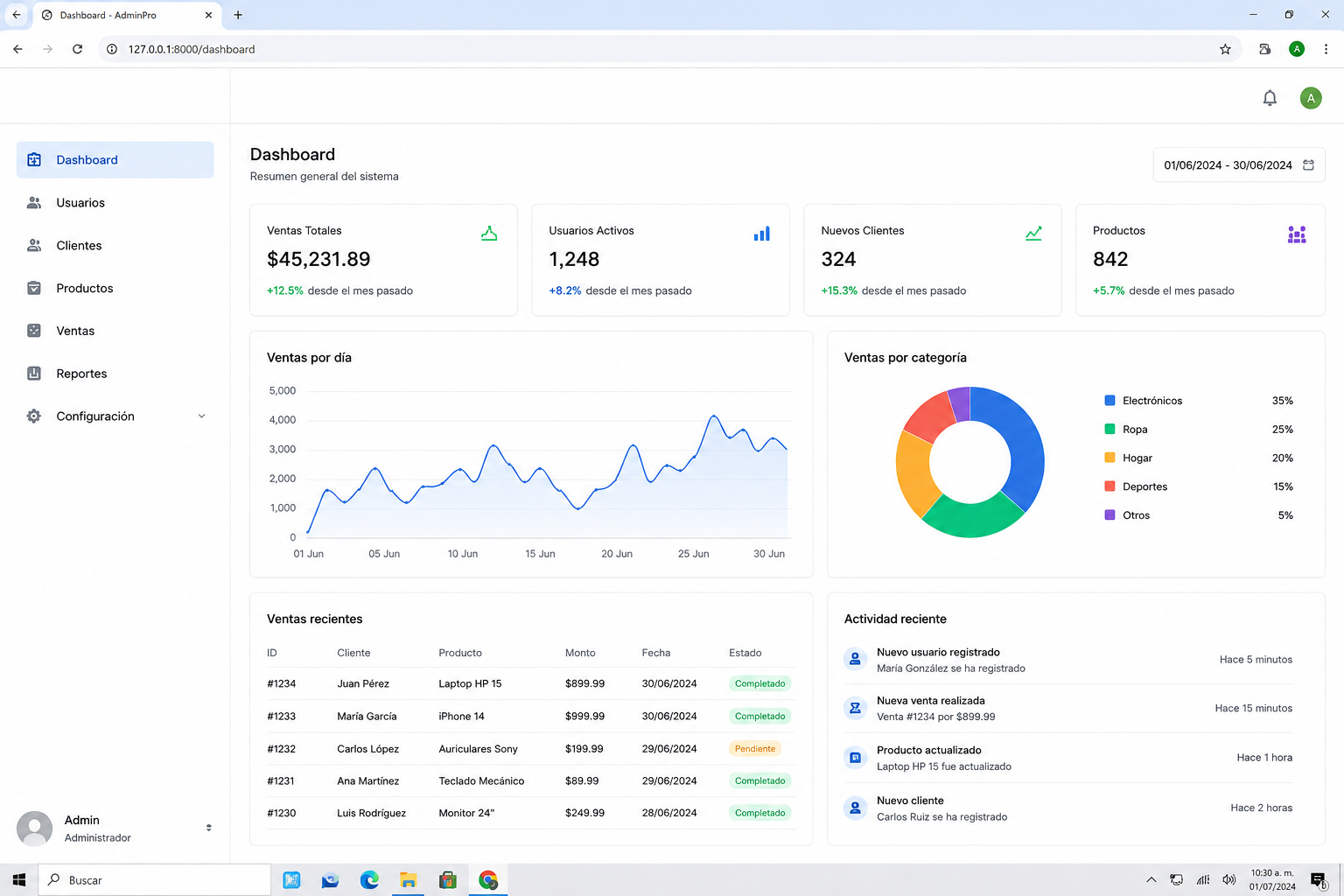Viewport: 1344px width, 896px height.
Task: Click the Productos sidebar icon
Action: [x=34, y=288]
